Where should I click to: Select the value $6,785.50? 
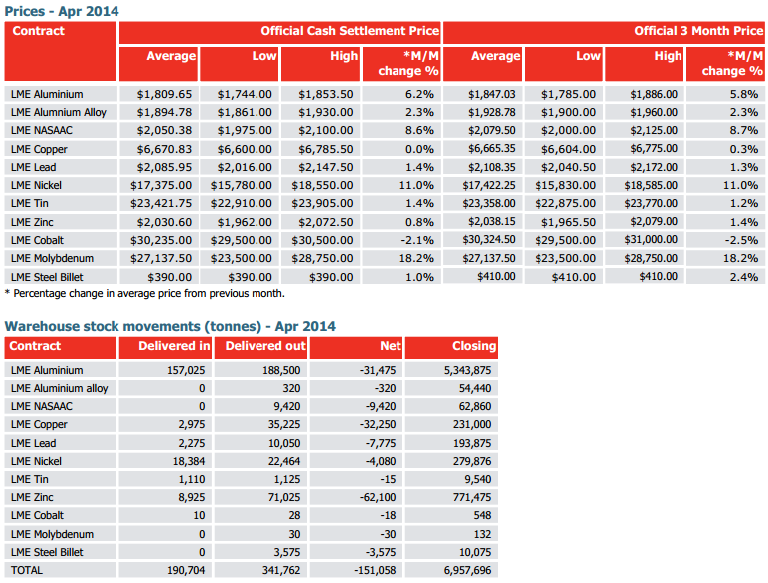326,149
